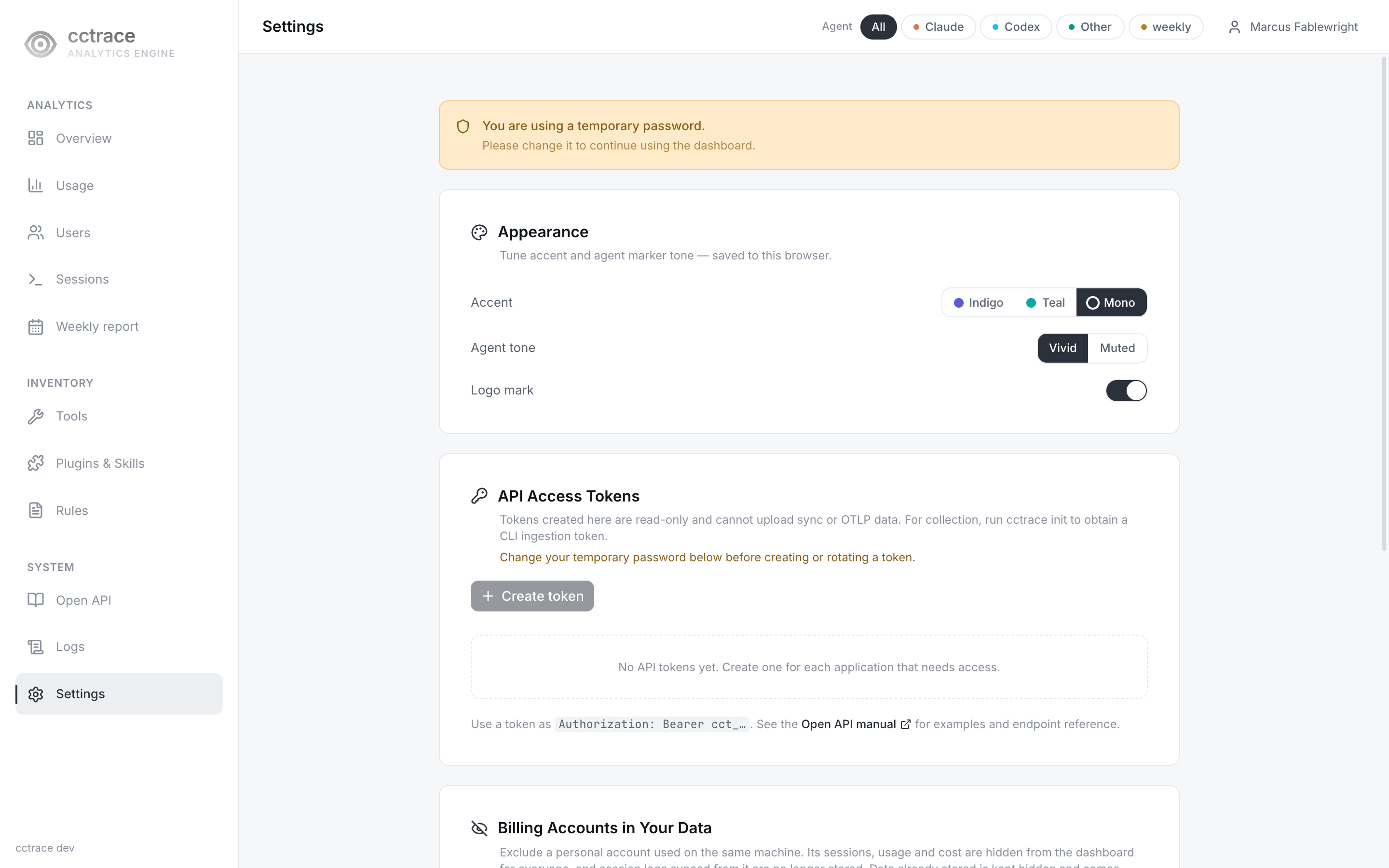Click the Appearance palette icon
This screenshot has height=868, width=1389.
click(479, 232)
